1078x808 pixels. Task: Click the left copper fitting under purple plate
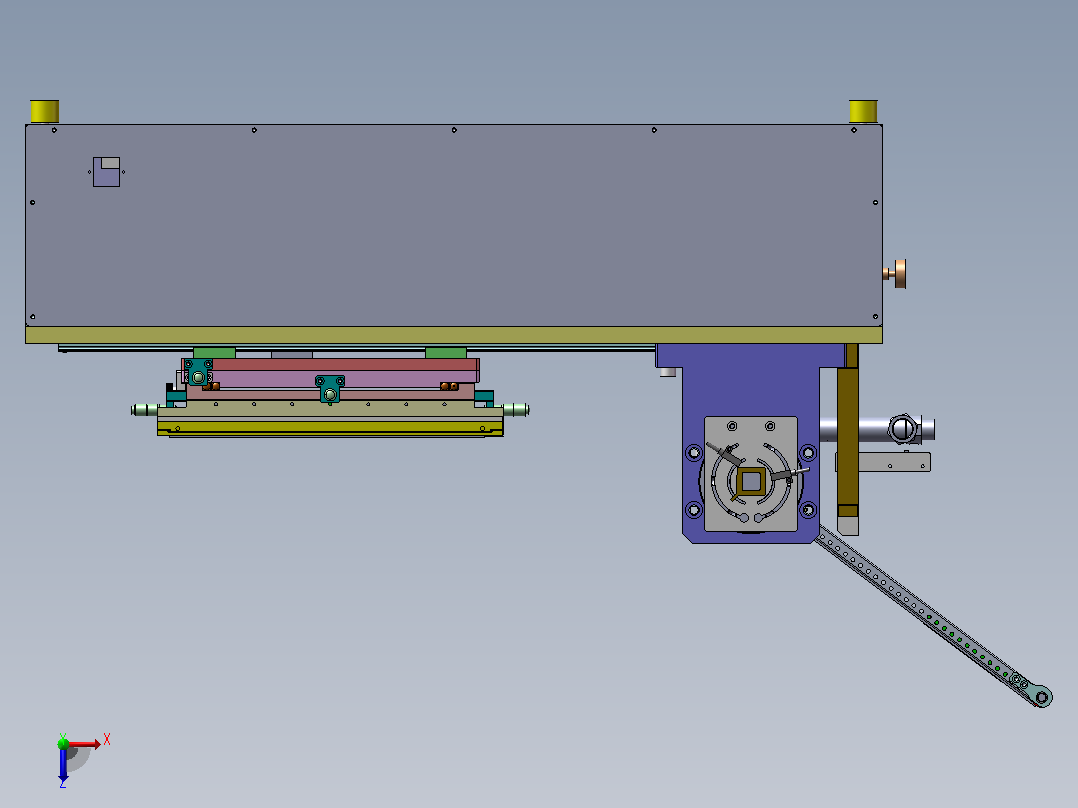[x=212, y=386]
